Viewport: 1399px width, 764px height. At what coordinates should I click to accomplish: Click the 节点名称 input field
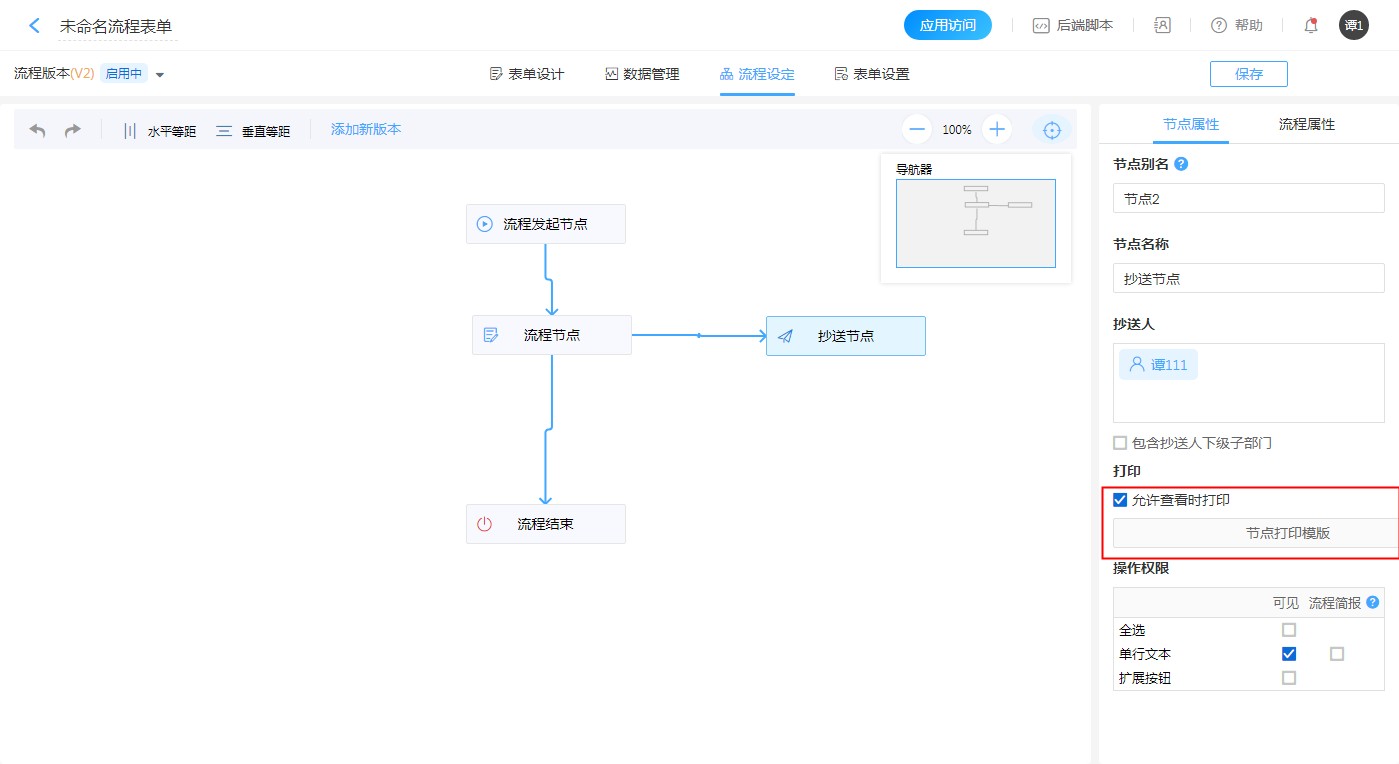click(1248, 279)
